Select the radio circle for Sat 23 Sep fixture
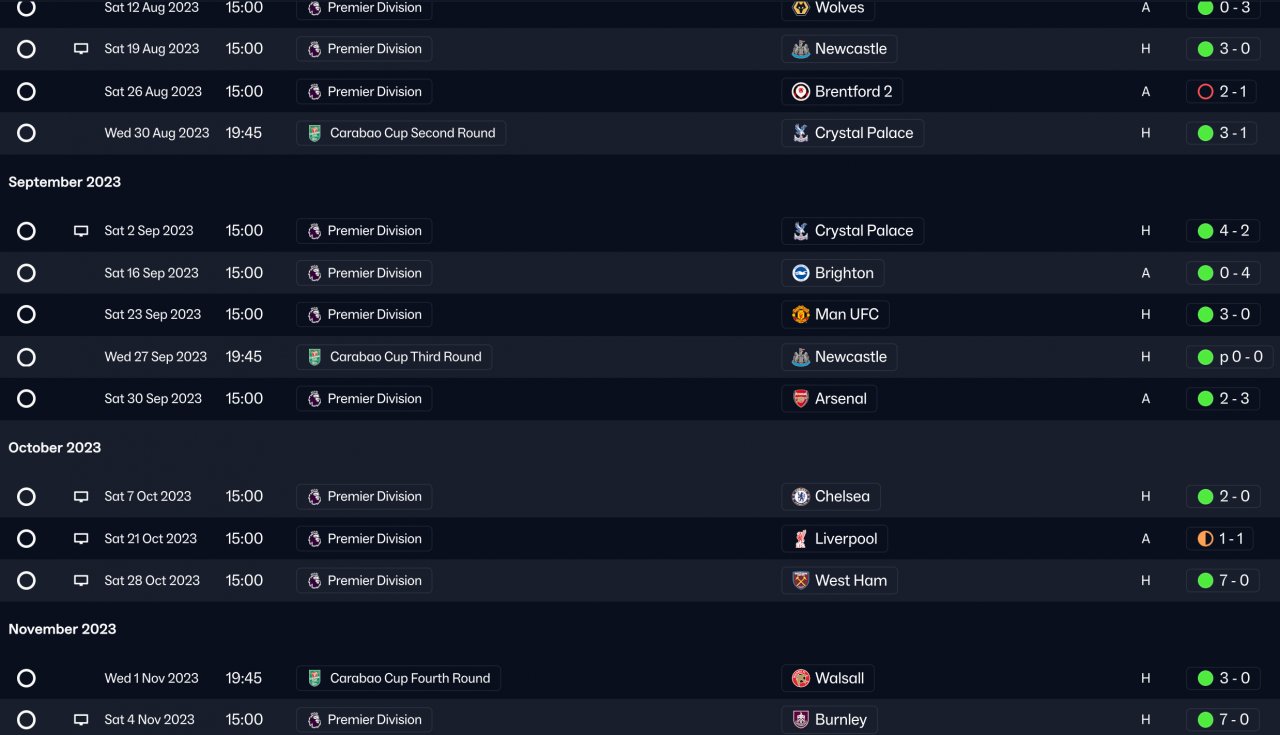This screenshot has height=735, width=1280. click(x=26, y=314)
